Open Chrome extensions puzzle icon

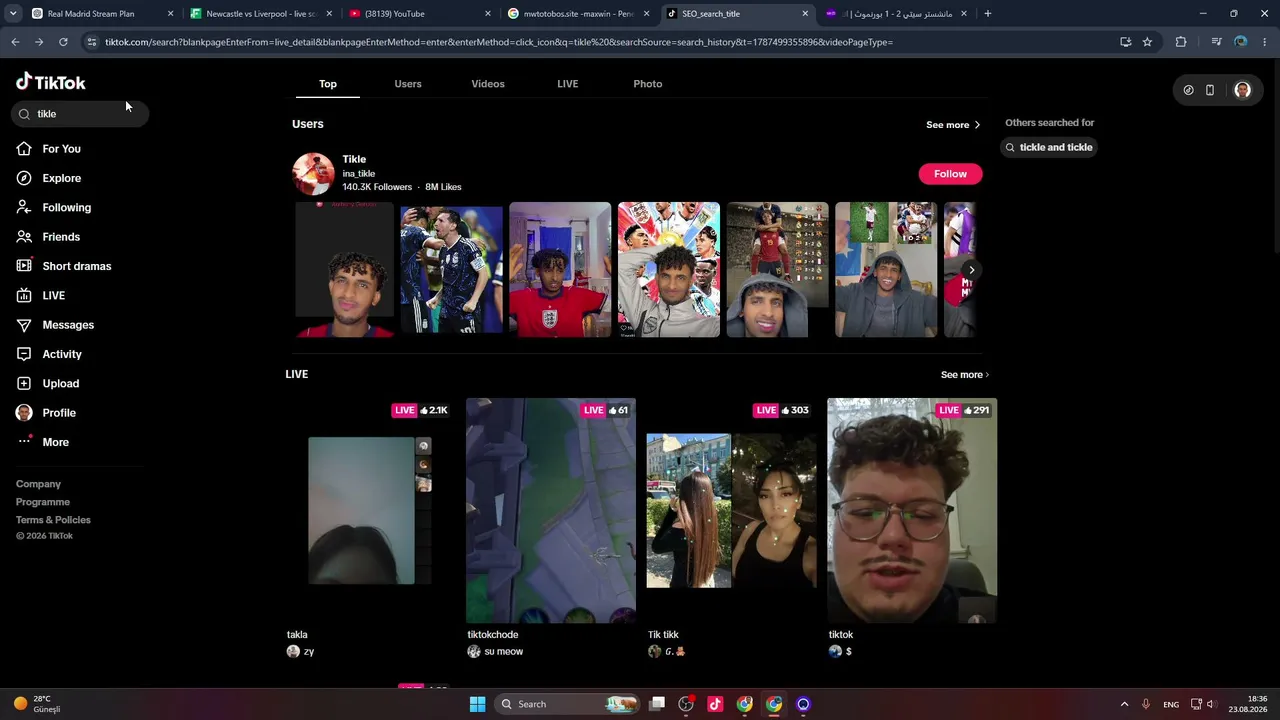pos(1181,42)
